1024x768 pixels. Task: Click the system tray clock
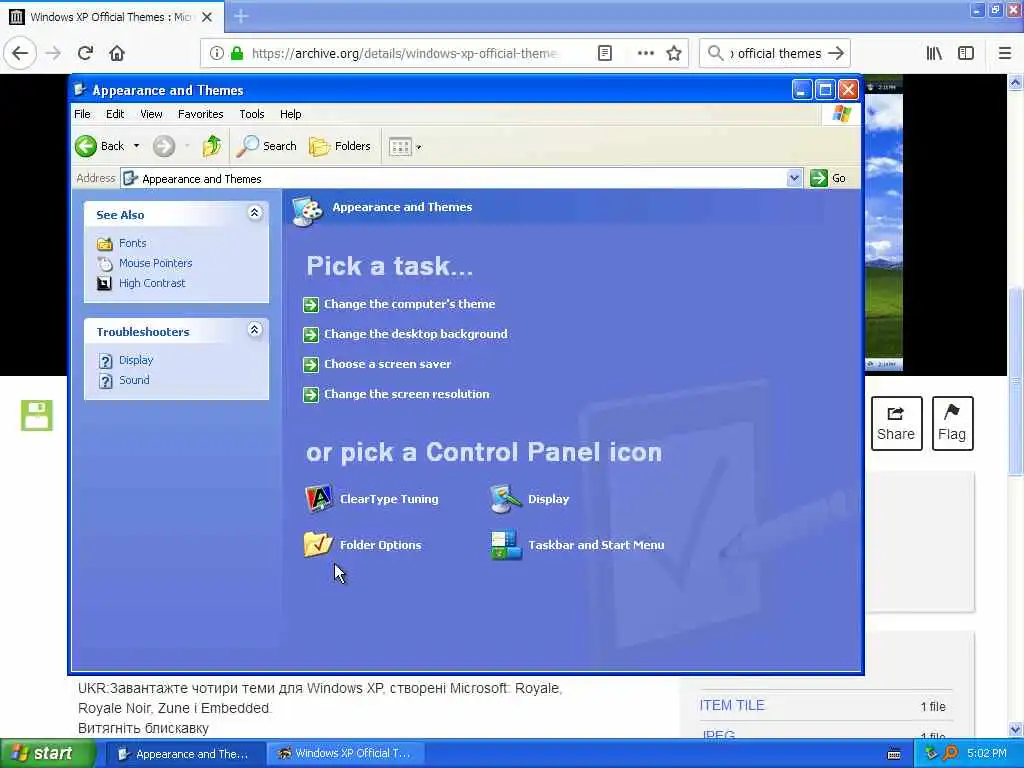click(x=986, y=754)
